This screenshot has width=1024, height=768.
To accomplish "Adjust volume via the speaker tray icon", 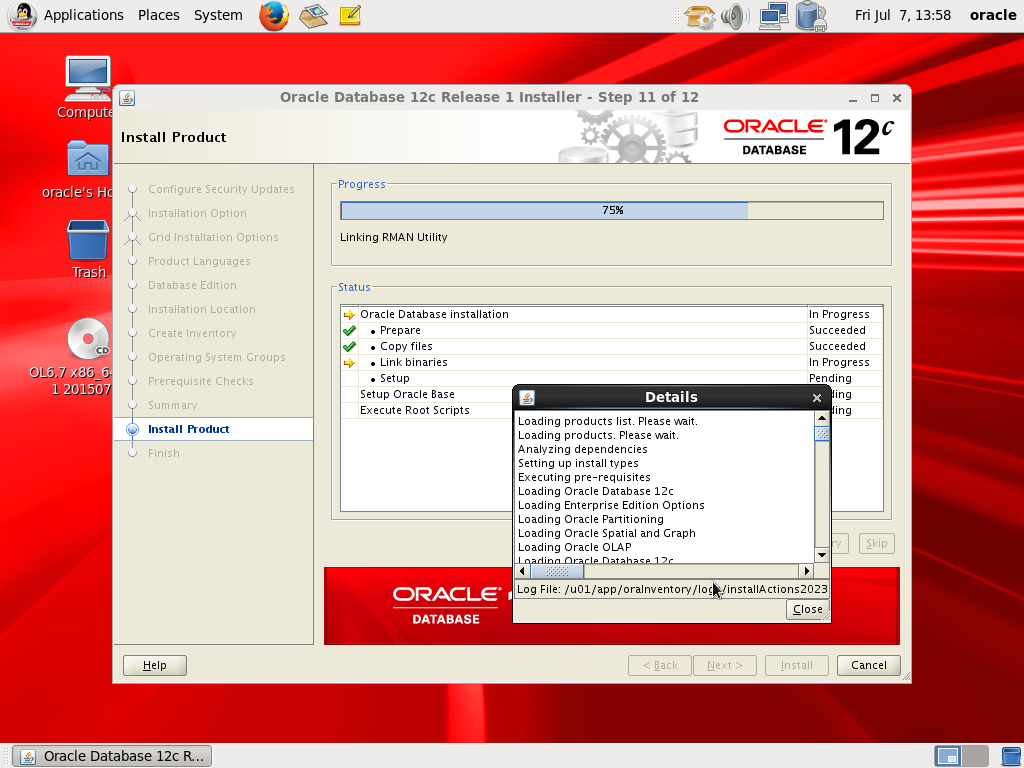I will (x=735, y=16).
